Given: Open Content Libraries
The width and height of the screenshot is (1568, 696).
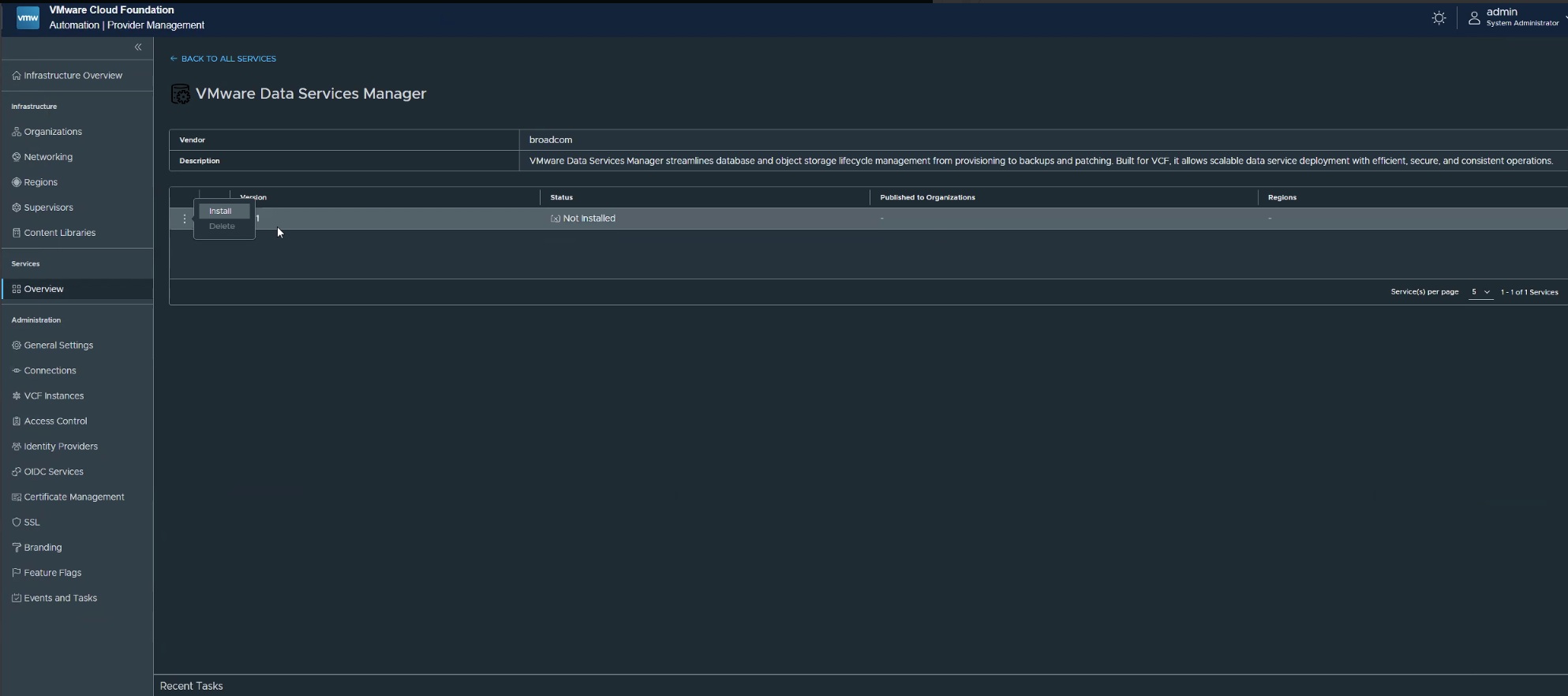Looking at the screenshot, I should [x=59, y=233].
